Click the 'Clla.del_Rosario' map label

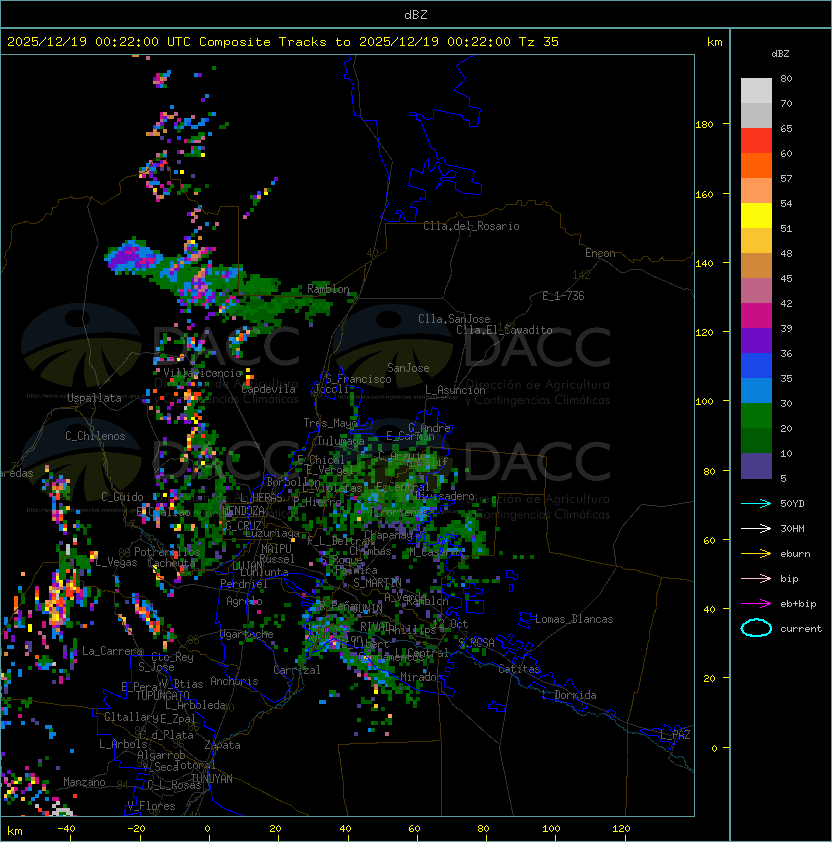(471, 226)
